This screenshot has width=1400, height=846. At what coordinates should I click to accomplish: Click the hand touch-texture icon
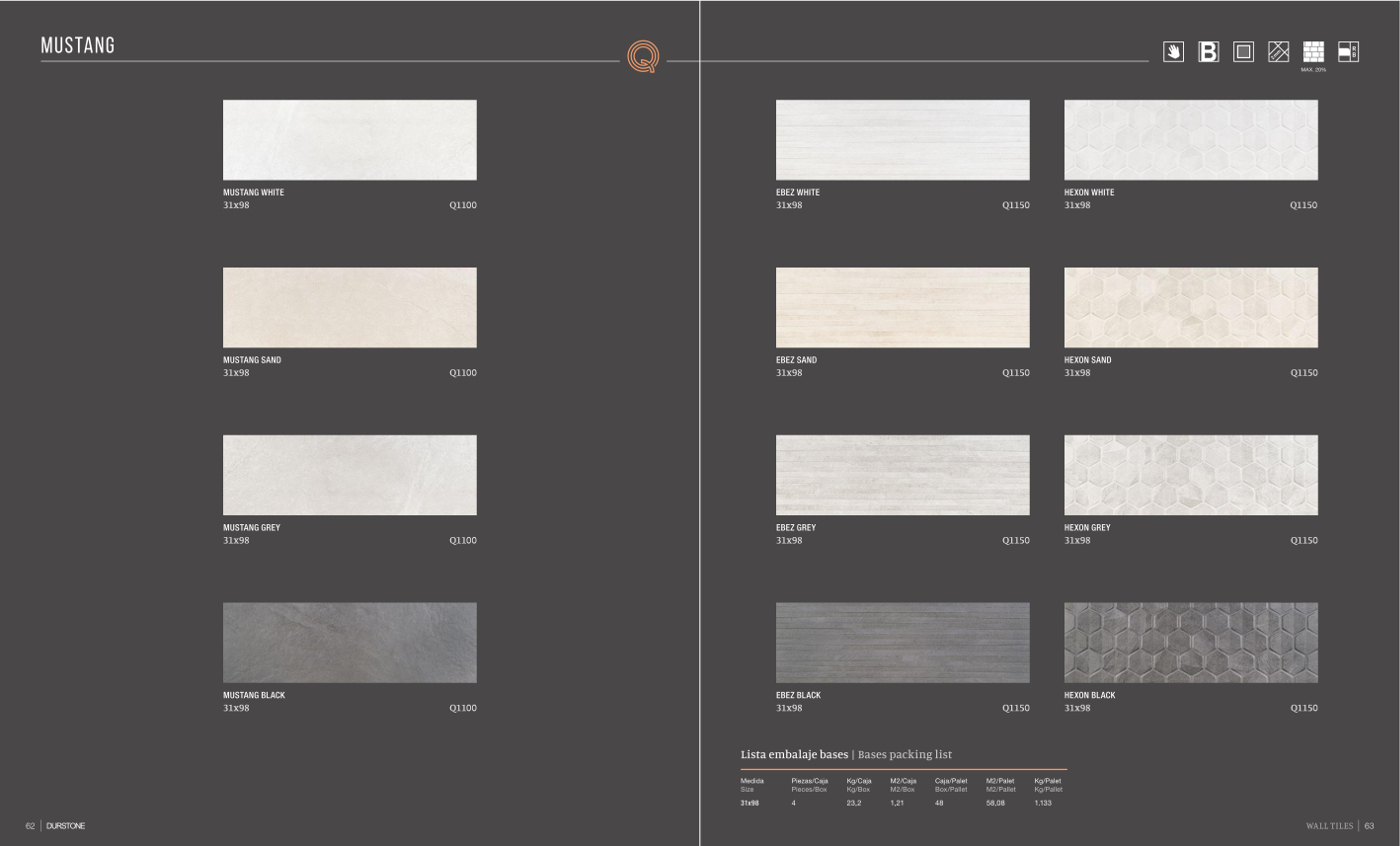tap(1173, 52)
